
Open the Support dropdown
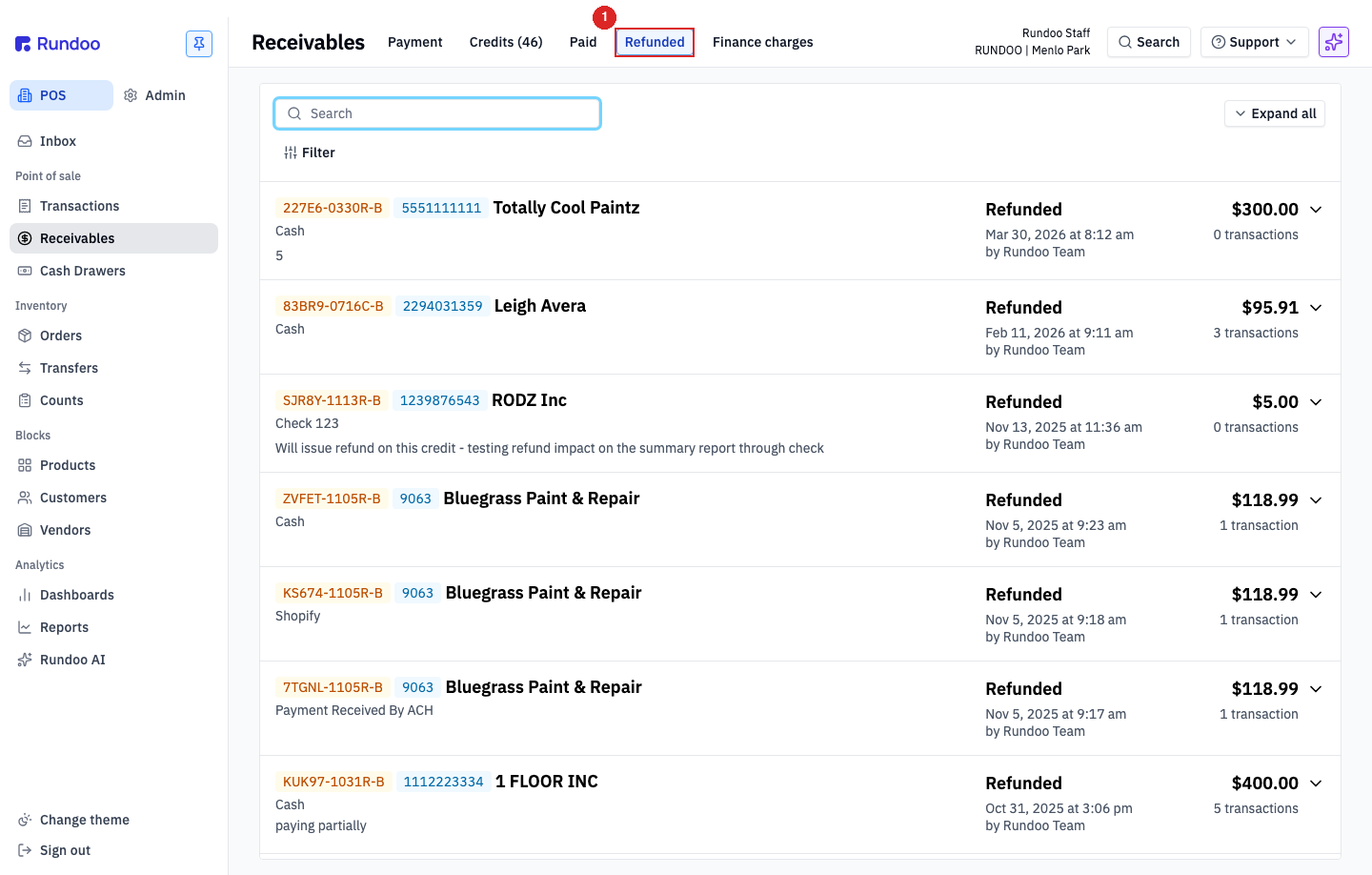(x=1254, y=42)
